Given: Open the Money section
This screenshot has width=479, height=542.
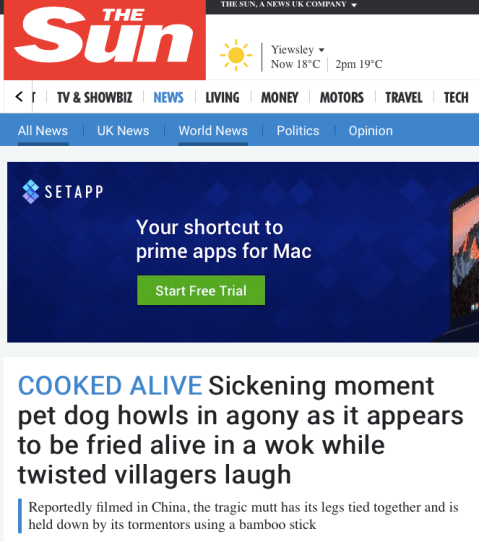Looking at the screenshot, I should point(280,97).
